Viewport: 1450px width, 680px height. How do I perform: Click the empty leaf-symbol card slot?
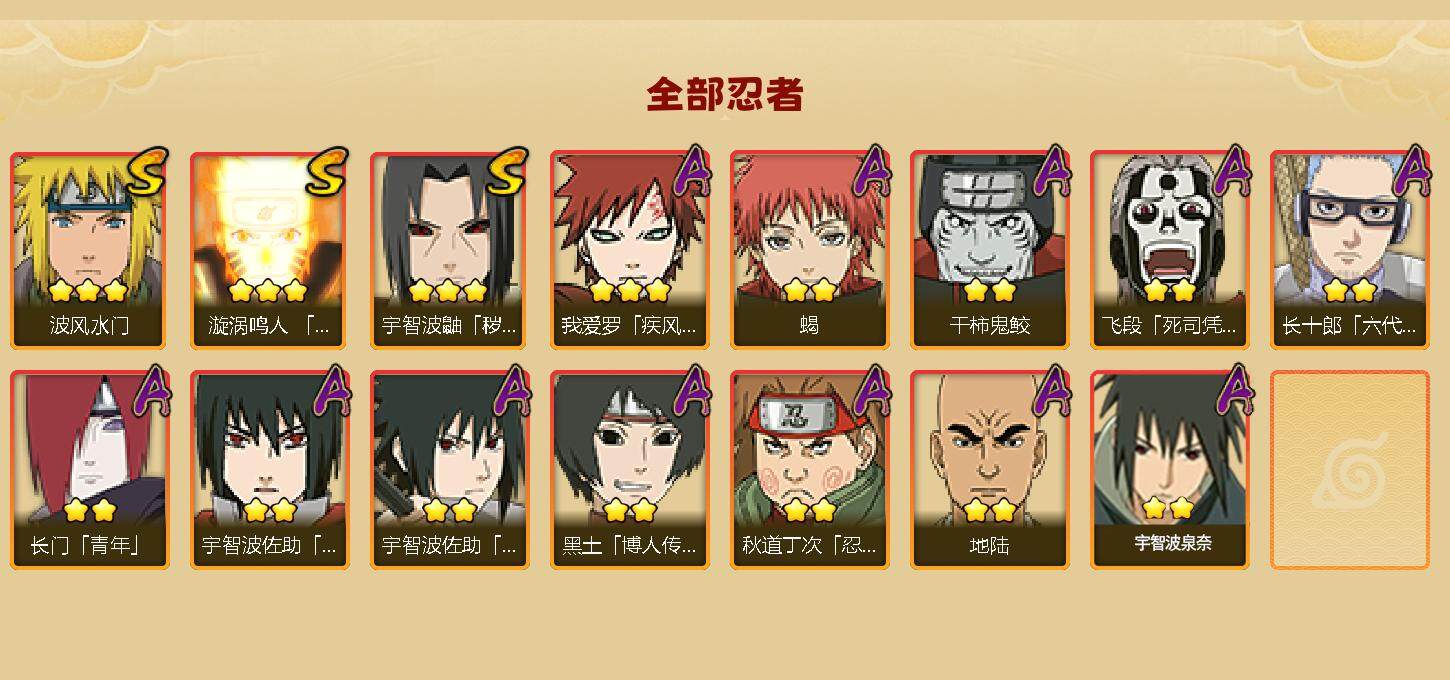(x=1350, y=470)
